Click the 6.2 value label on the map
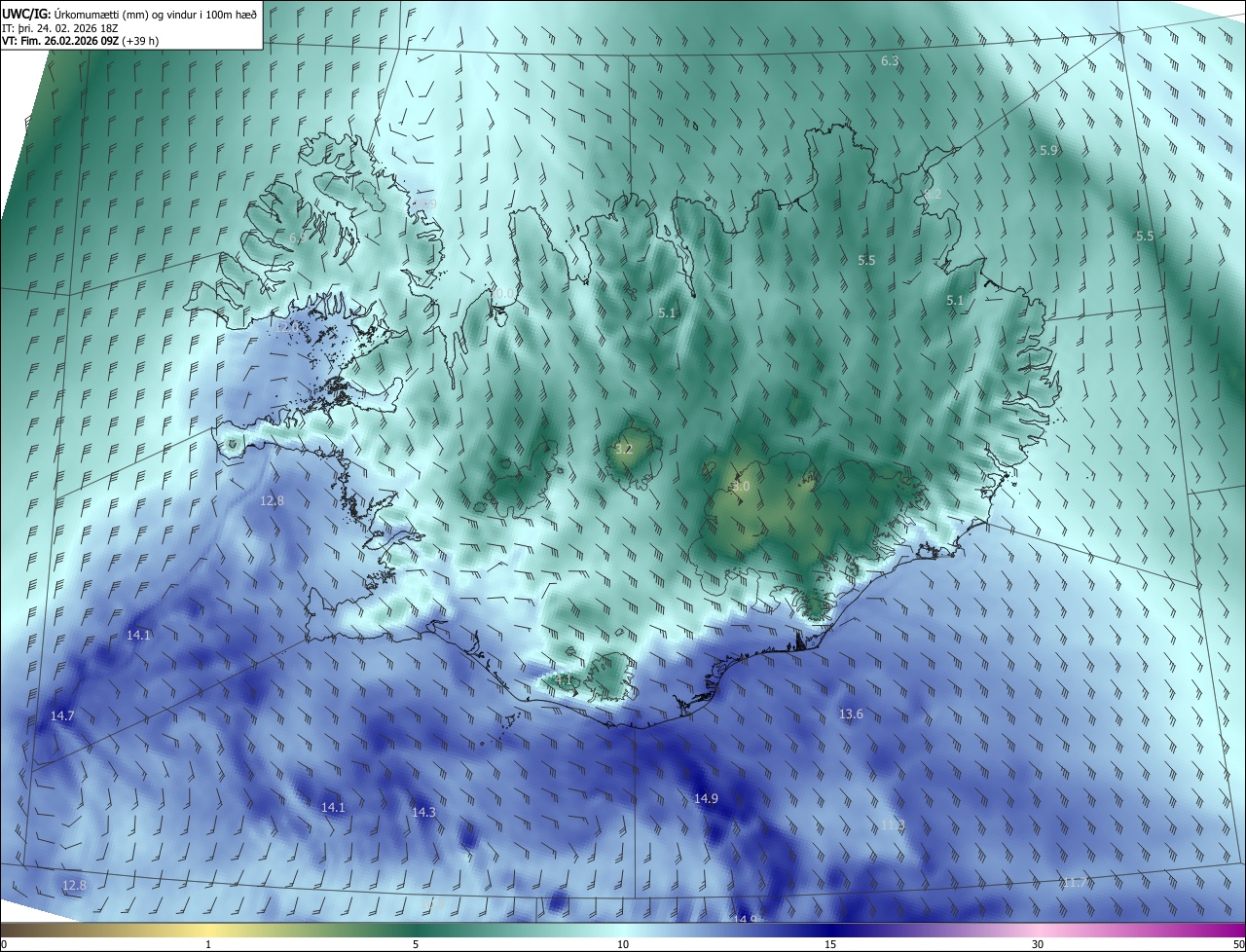 (933, 195)
